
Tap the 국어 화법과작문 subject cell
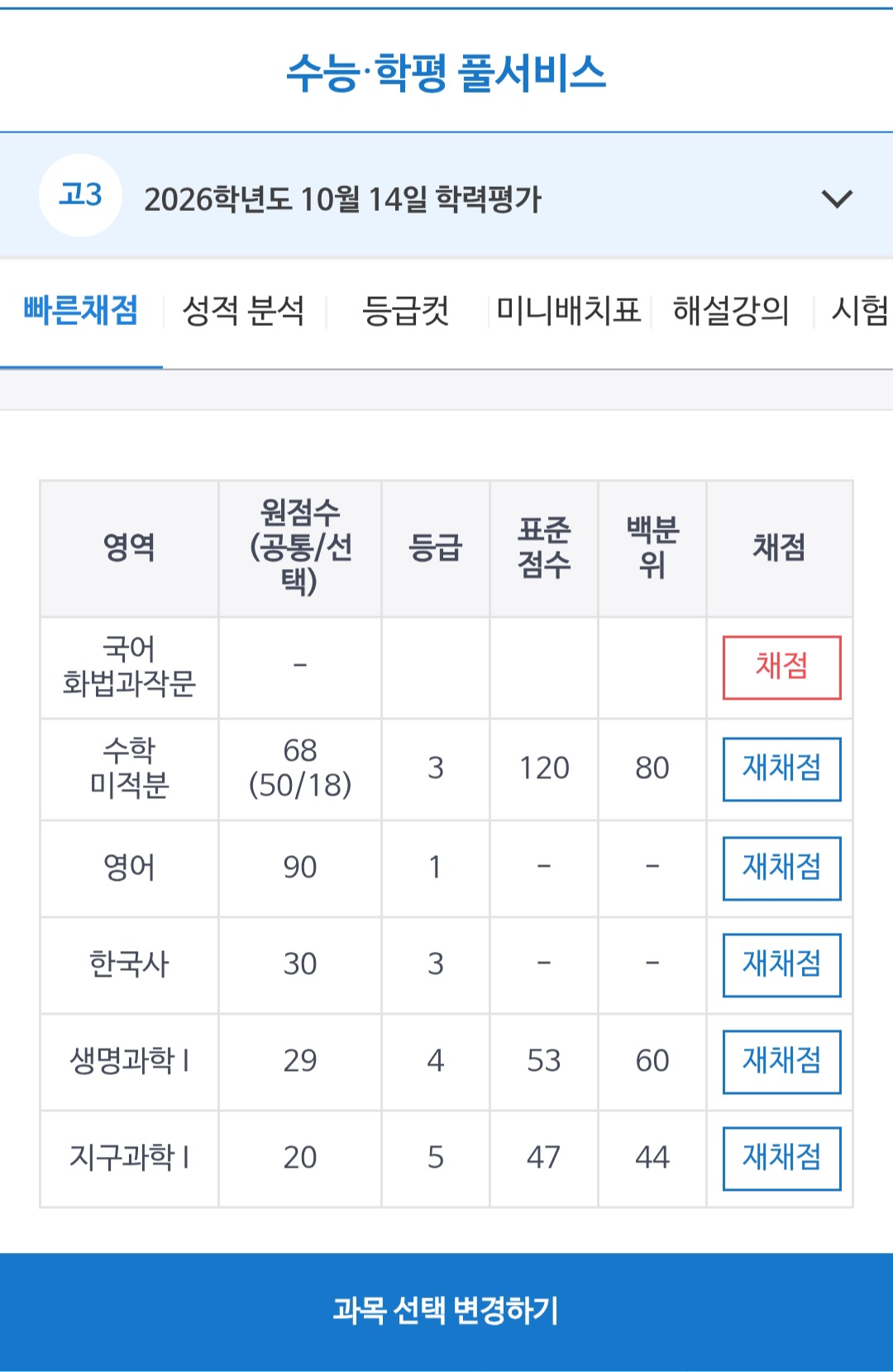pos(129,667)
